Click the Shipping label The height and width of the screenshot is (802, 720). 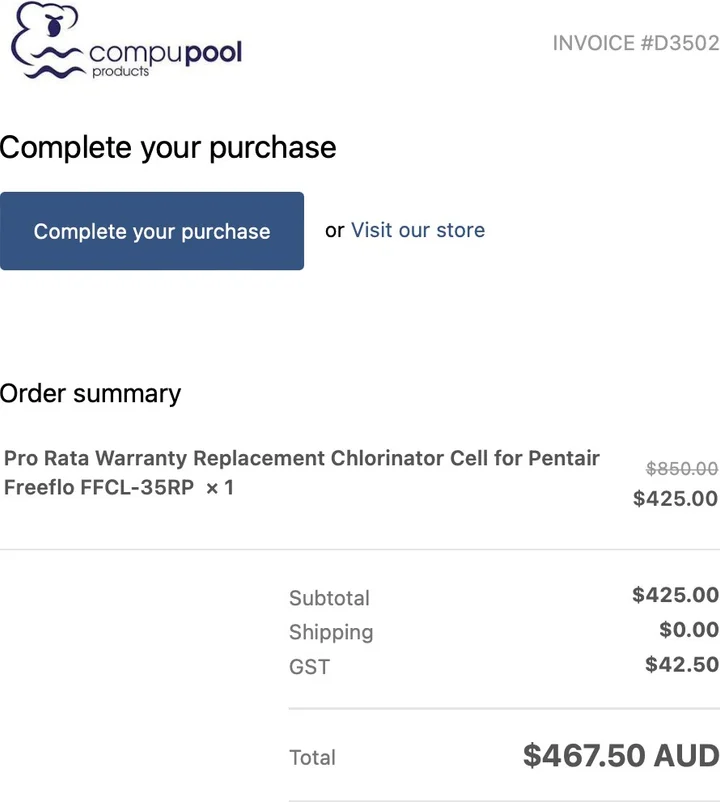click(331, 632)
